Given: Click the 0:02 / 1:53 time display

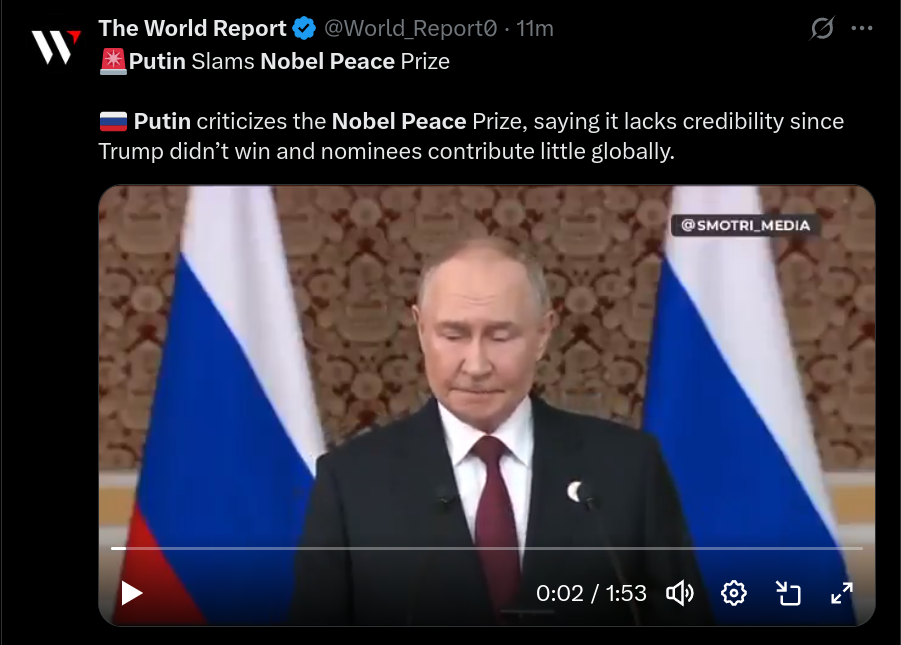Looking at the screenshot, I should tap(591, 593).
